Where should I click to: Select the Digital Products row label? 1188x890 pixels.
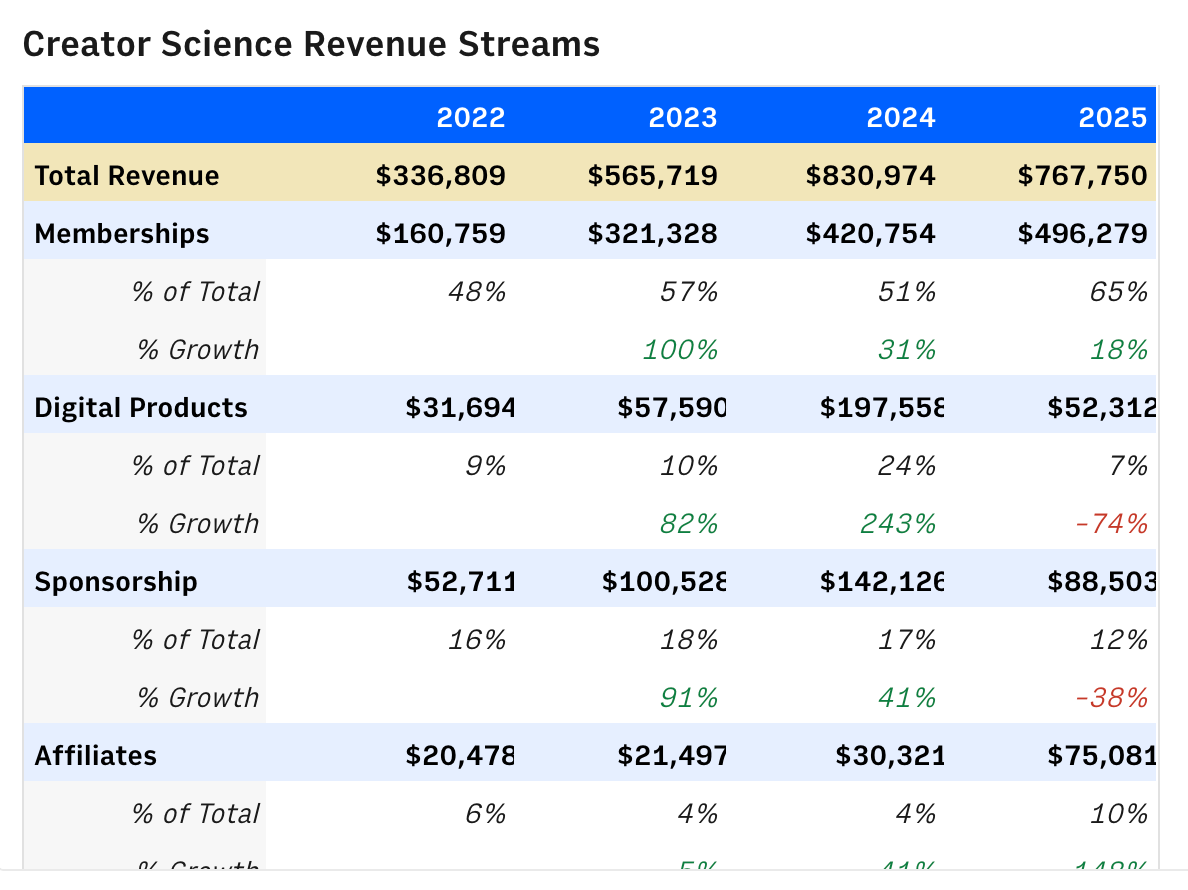(x=141, y=408)
